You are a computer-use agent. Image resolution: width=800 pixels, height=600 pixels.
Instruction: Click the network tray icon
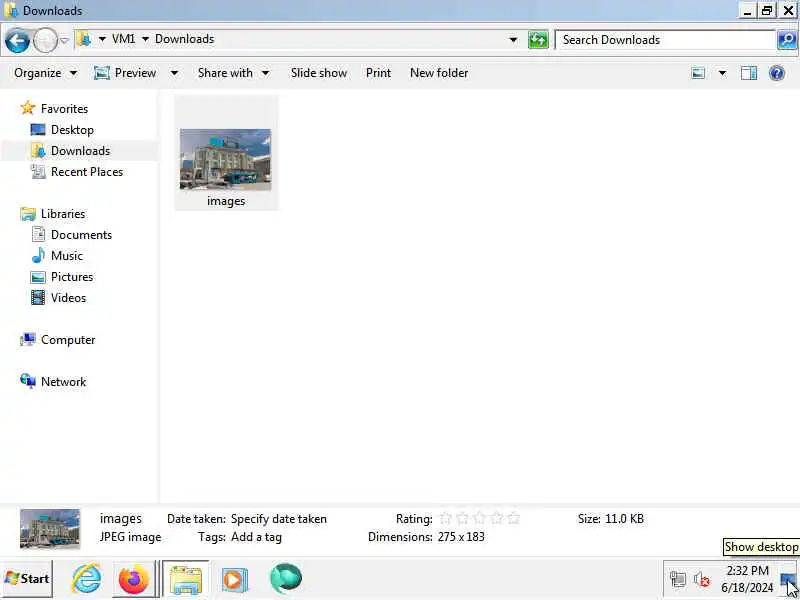click(678, 579)
